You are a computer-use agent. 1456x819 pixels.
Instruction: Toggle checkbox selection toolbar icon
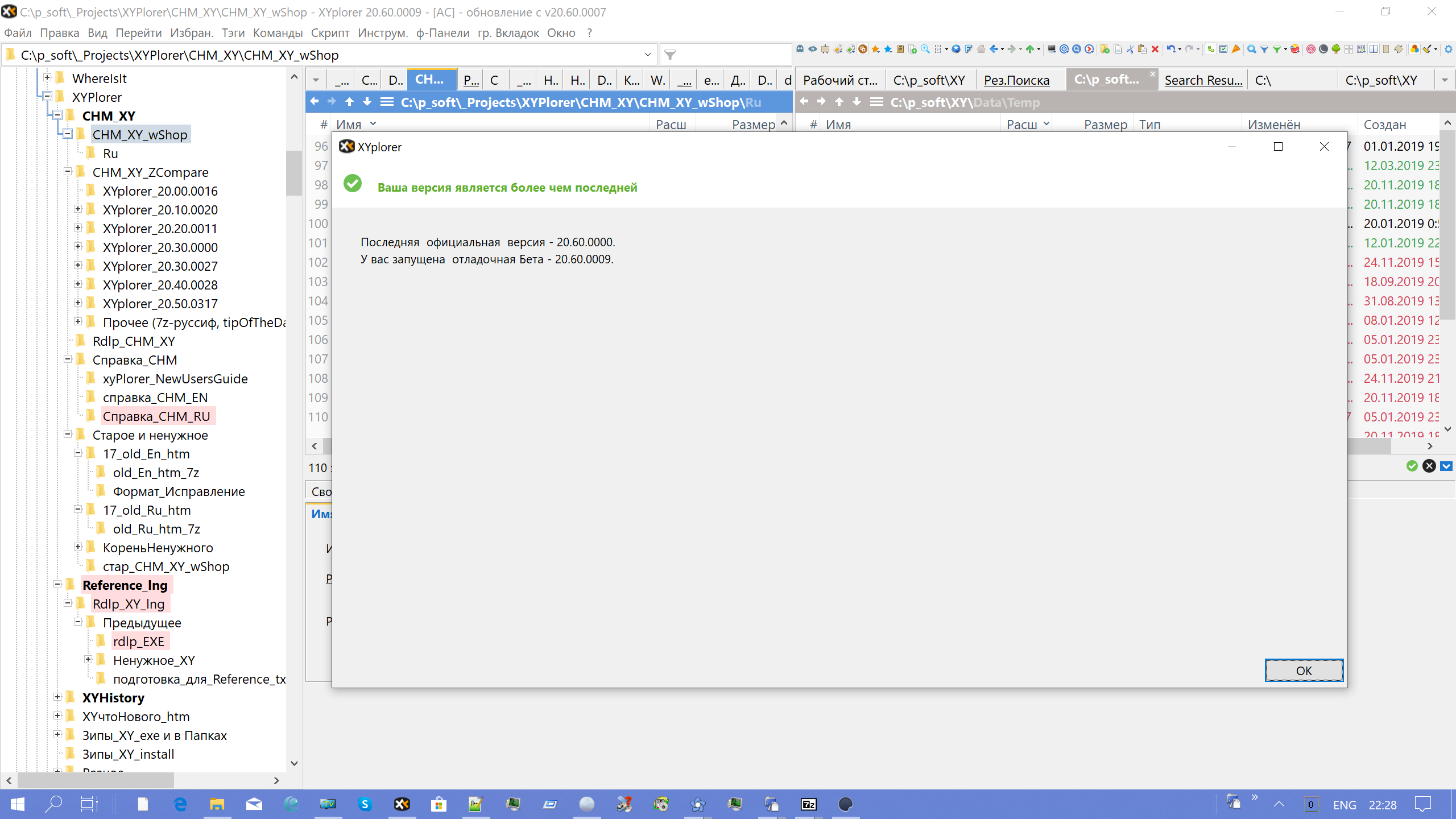[x=1223, y=49]
